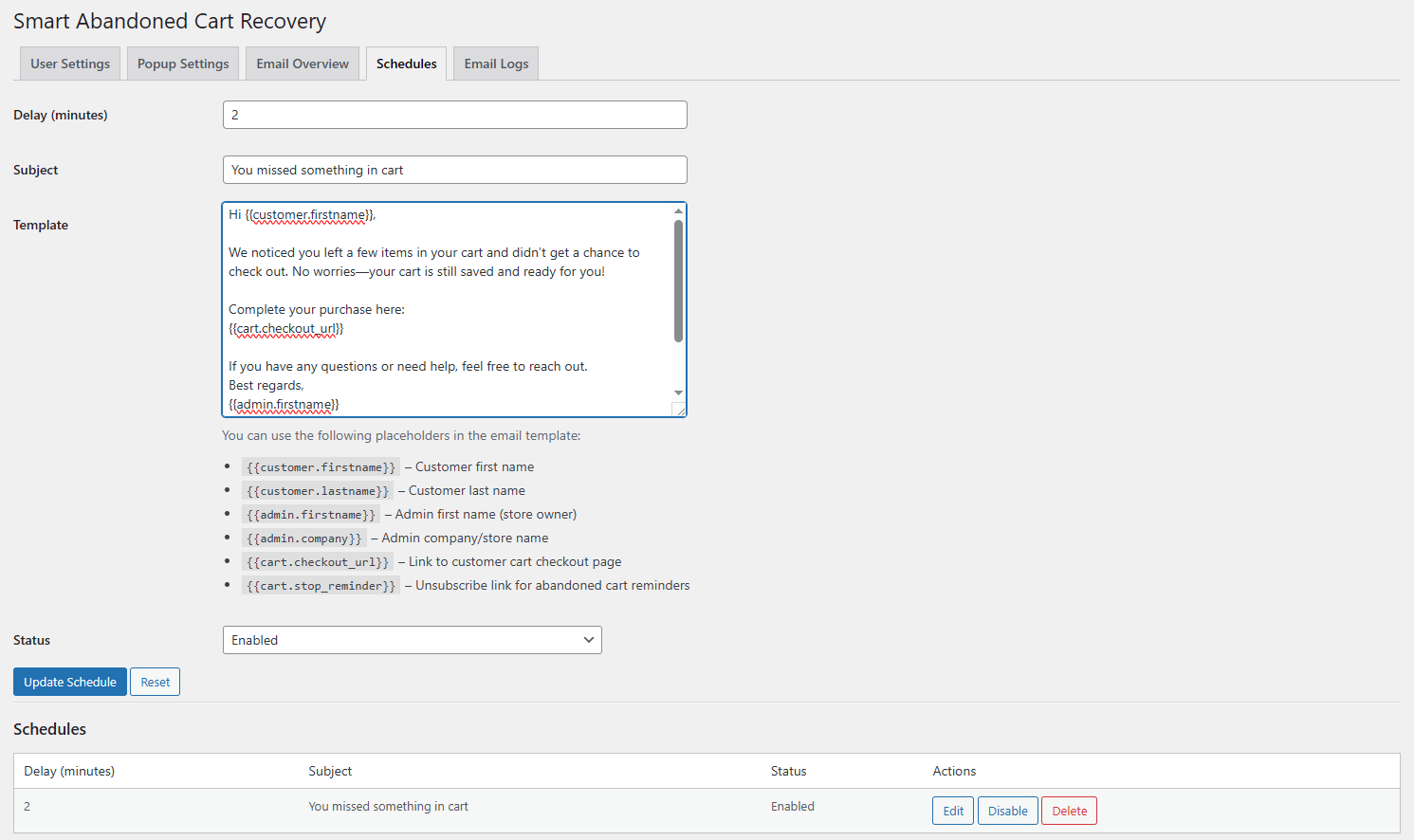Switch to the Popup Settings tab
The height and width of the screenshot is (840, 1414).
(183, 64)
